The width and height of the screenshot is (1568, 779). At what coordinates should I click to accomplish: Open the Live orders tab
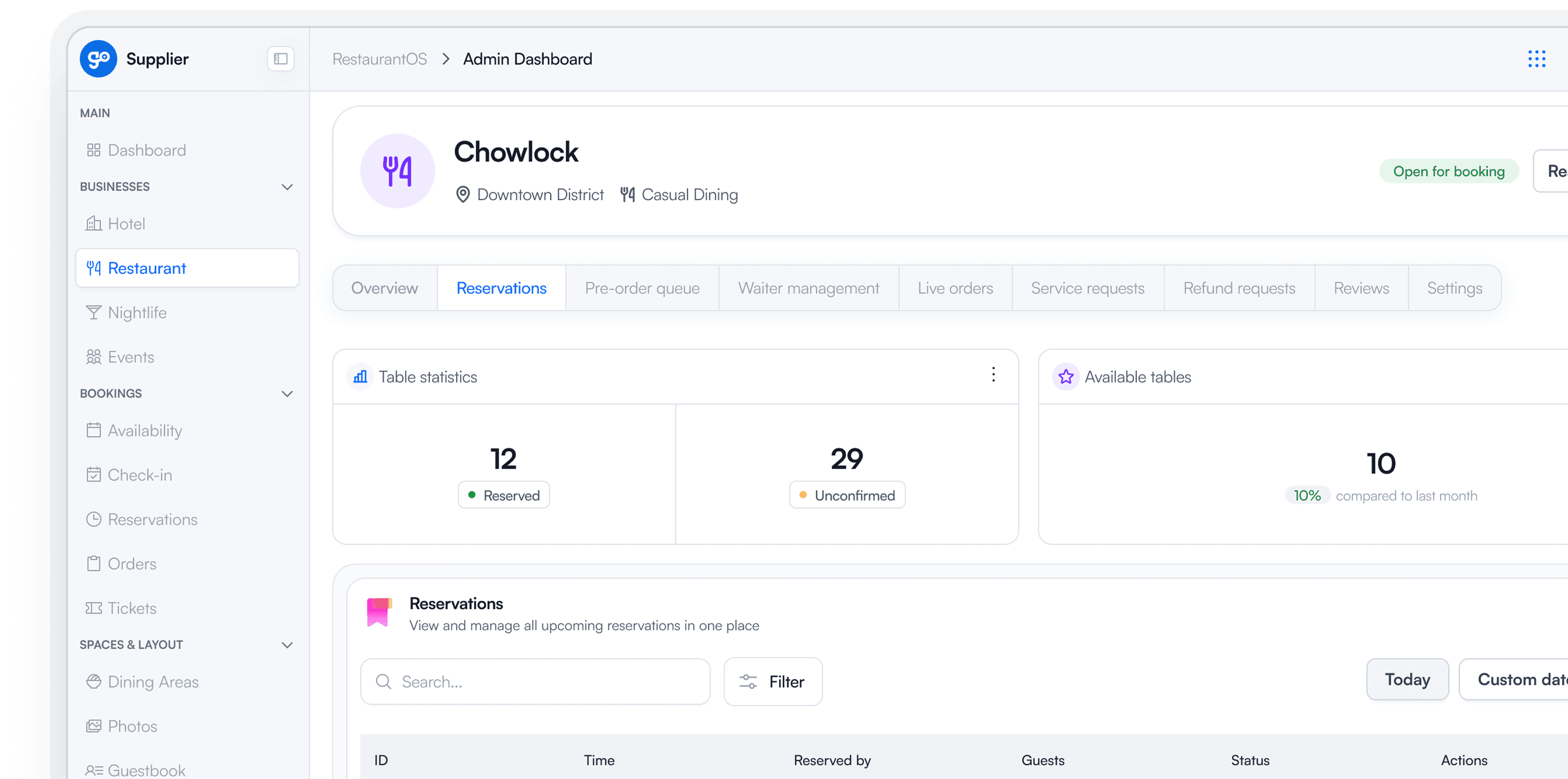coord(955,288)
